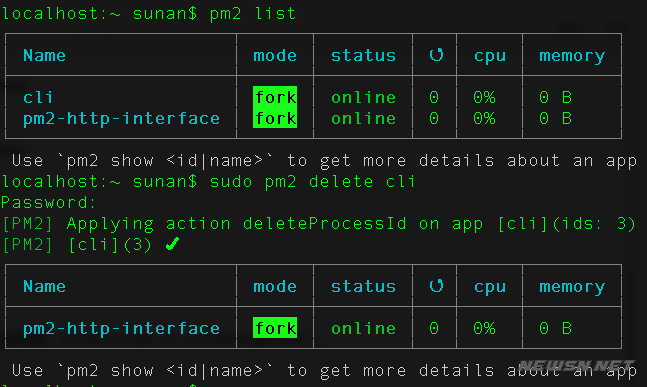Screen dimensions: 647x387
Task: Click the 'pm2 list' command text
Action: coord(253,14)
